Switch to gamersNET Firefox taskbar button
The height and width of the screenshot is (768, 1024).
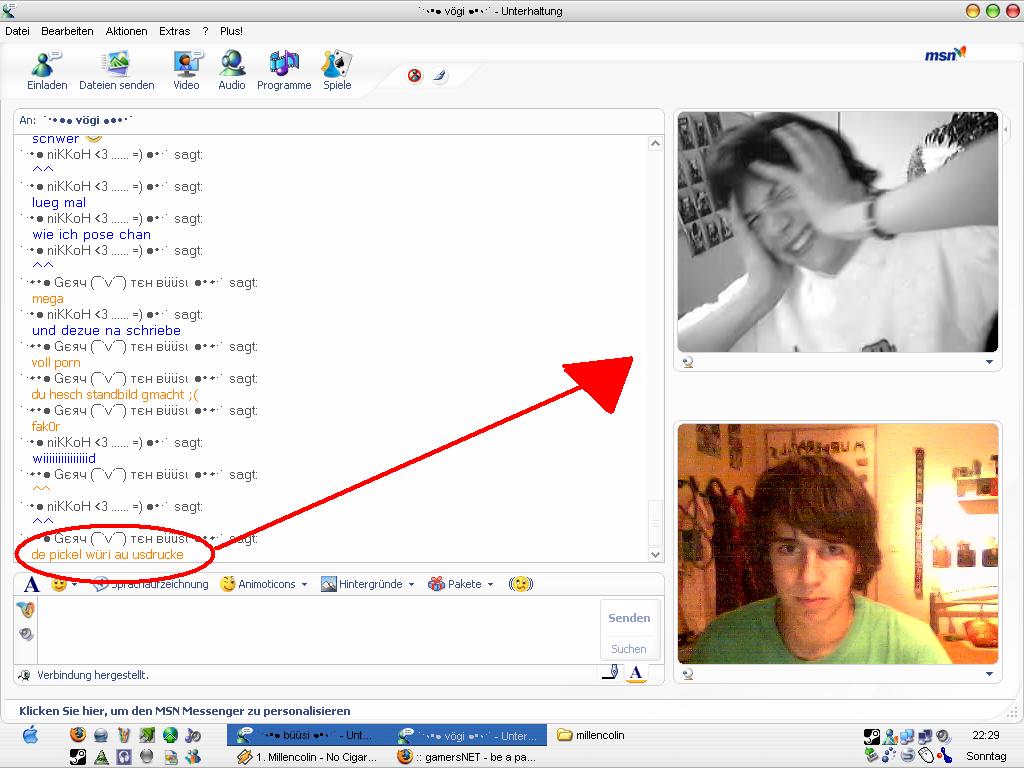coord(467,758)
